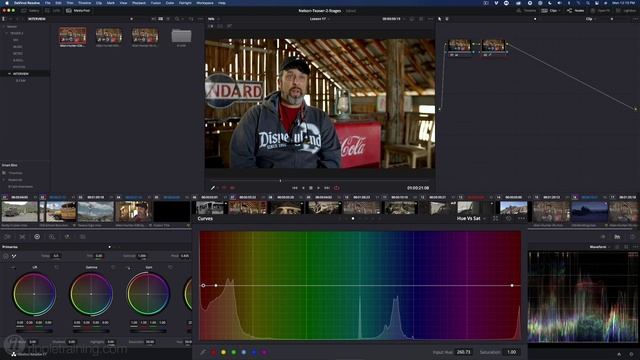640x360 pixels.
Task: Select the Color Wheels palette icon
Action: (37, 237)
